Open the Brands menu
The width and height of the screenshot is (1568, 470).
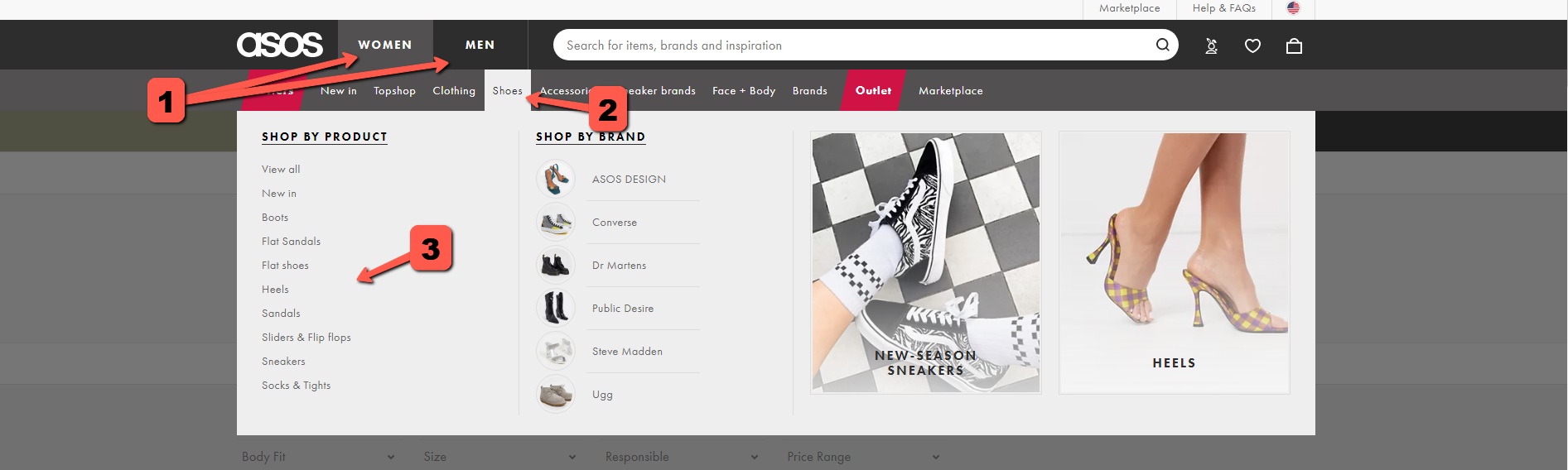tap(810, 90)
